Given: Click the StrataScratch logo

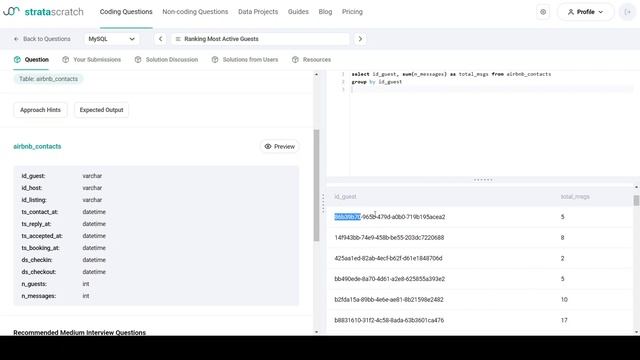Looking at the screenshot, I should (x=43, y=12).
